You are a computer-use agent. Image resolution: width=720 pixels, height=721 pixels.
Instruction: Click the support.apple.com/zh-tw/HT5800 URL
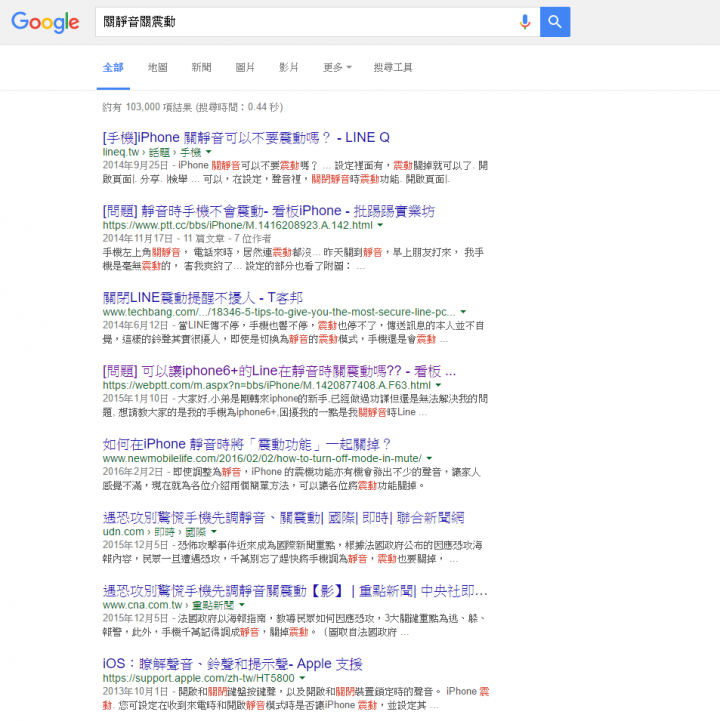198,678
